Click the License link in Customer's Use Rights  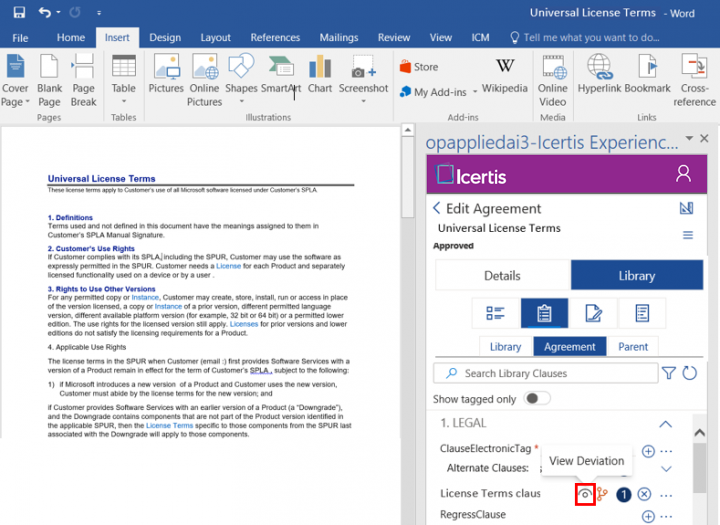click(228, 266)
